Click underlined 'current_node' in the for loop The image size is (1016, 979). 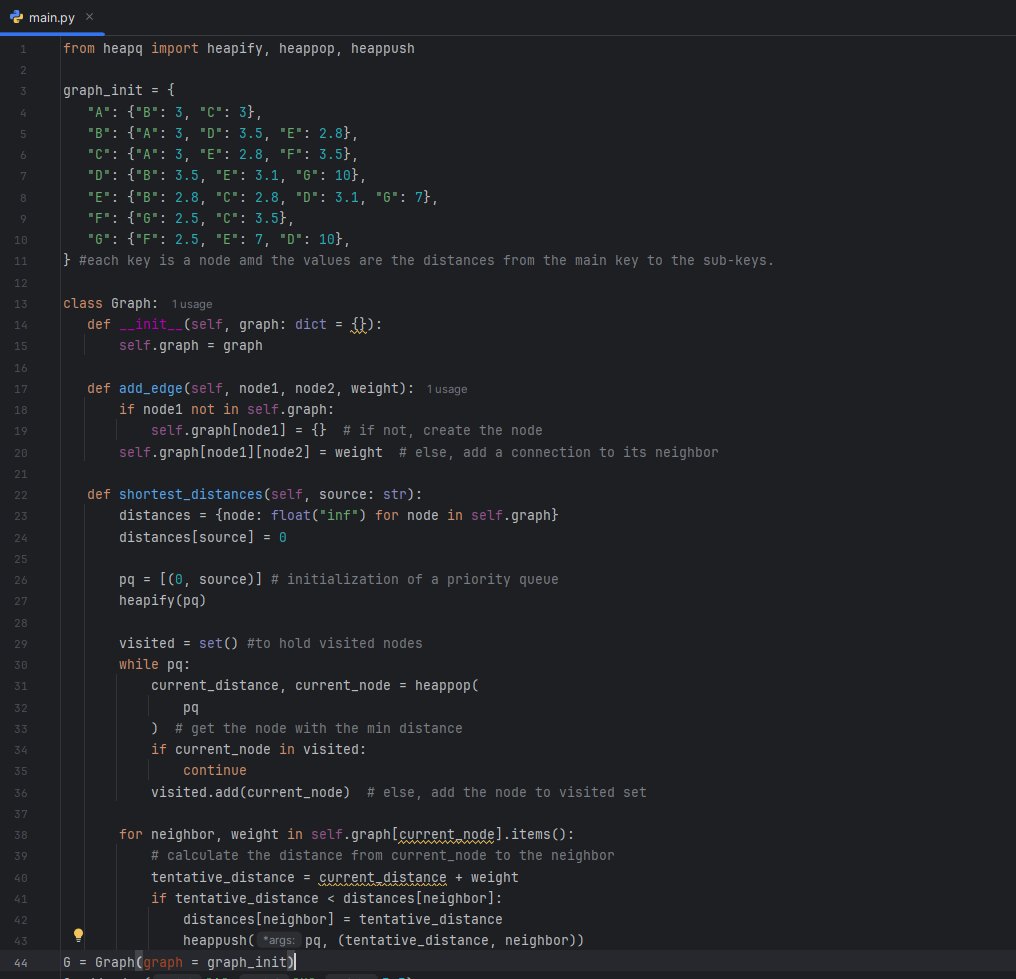pos(447,835)
